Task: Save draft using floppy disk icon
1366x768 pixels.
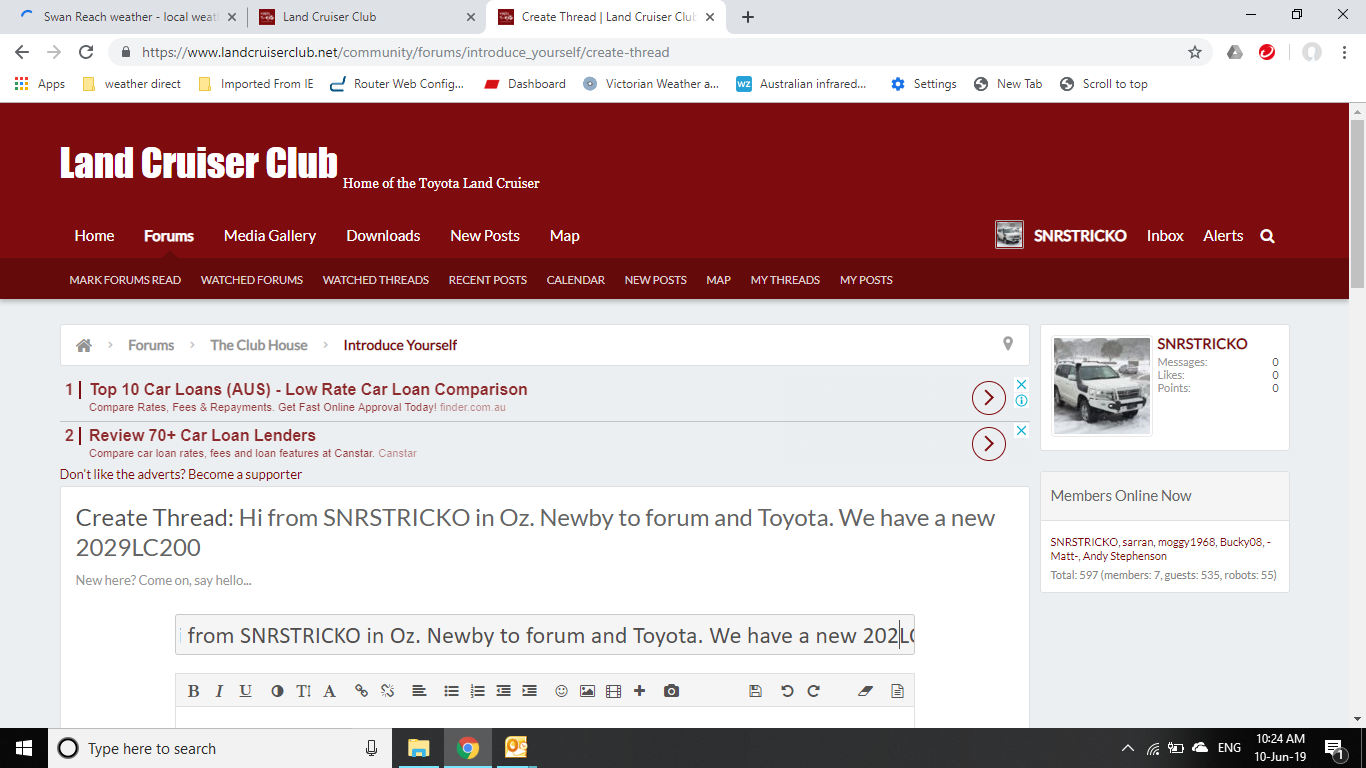Action: 755,691
